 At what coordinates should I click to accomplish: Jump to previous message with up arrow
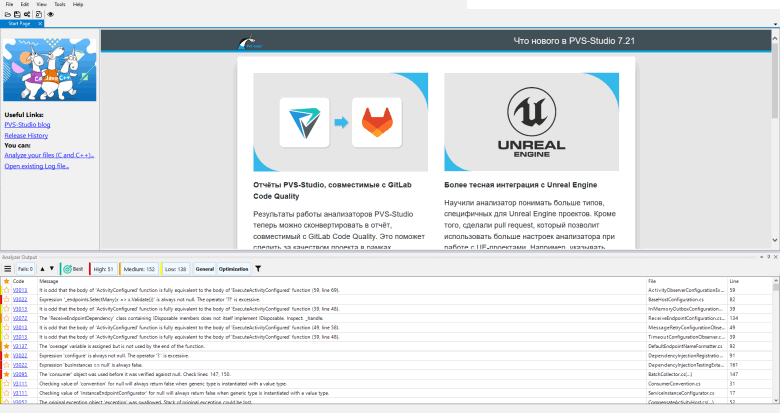coord(41,269)
